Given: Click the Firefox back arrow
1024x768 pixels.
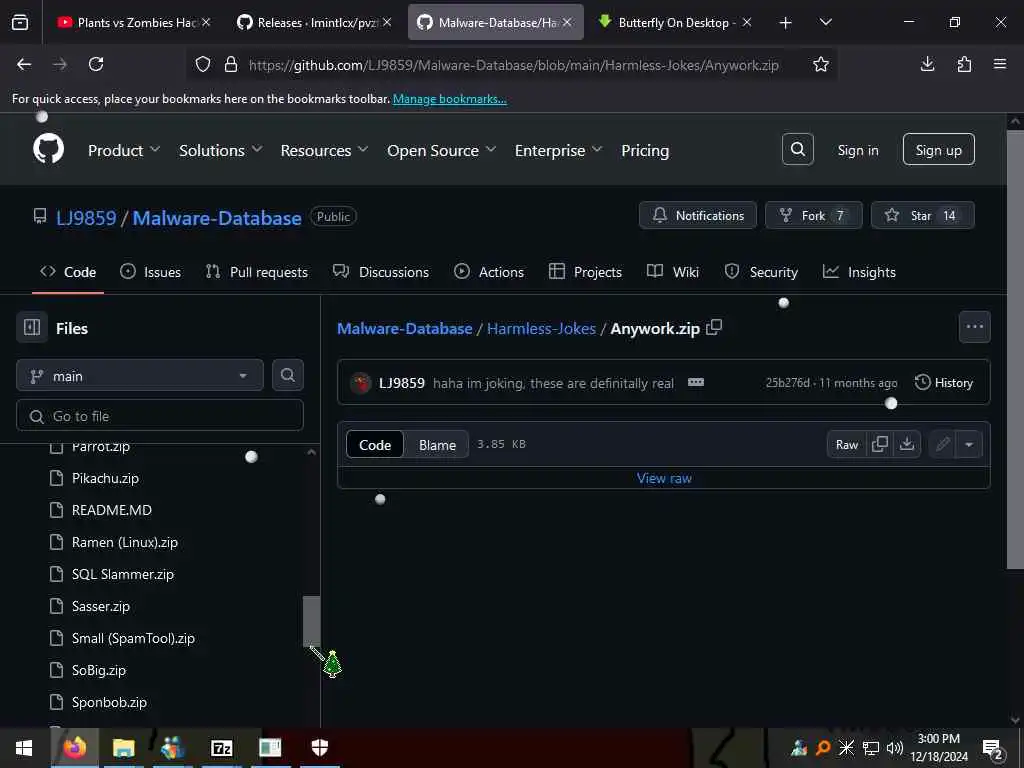Looking at the screenshot, I should coord(24,64).
